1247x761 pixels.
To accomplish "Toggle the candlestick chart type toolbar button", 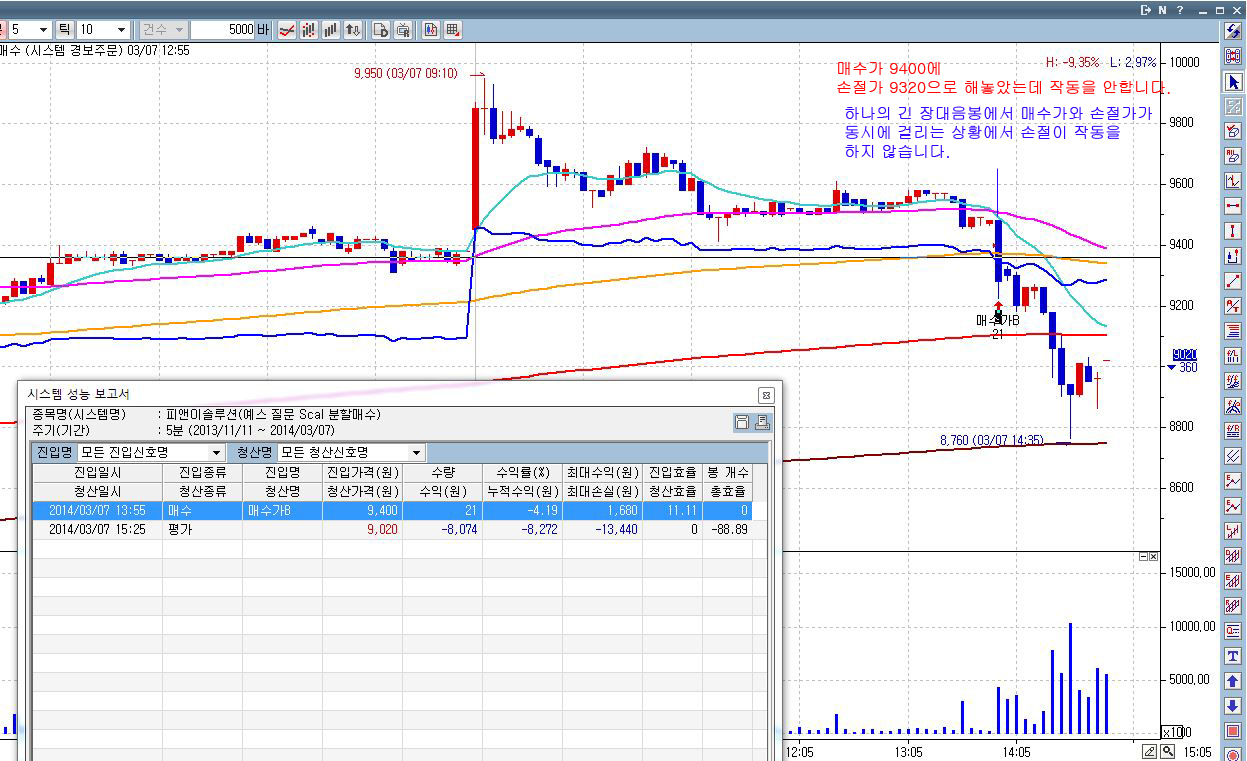I will [x=308, y=30].
